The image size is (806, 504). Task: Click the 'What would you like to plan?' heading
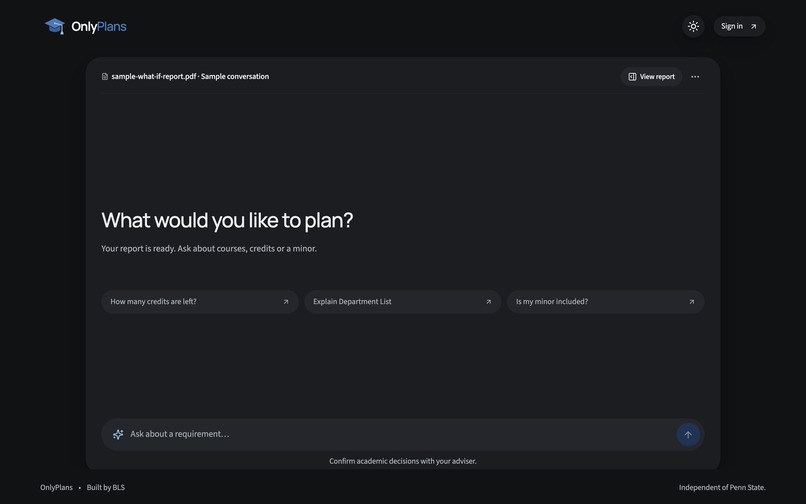click(227, 220)
